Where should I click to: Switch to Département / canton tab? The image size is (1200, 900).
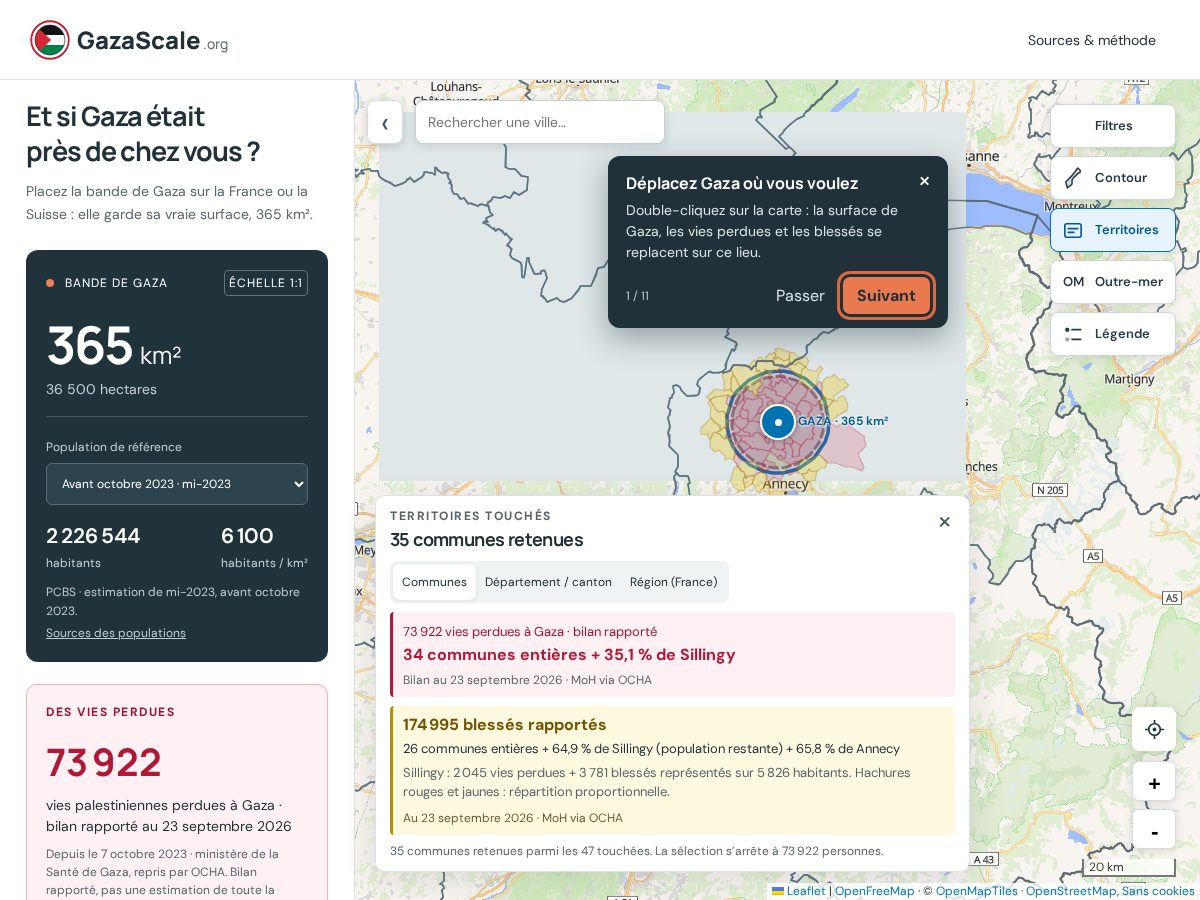point(548,582)
